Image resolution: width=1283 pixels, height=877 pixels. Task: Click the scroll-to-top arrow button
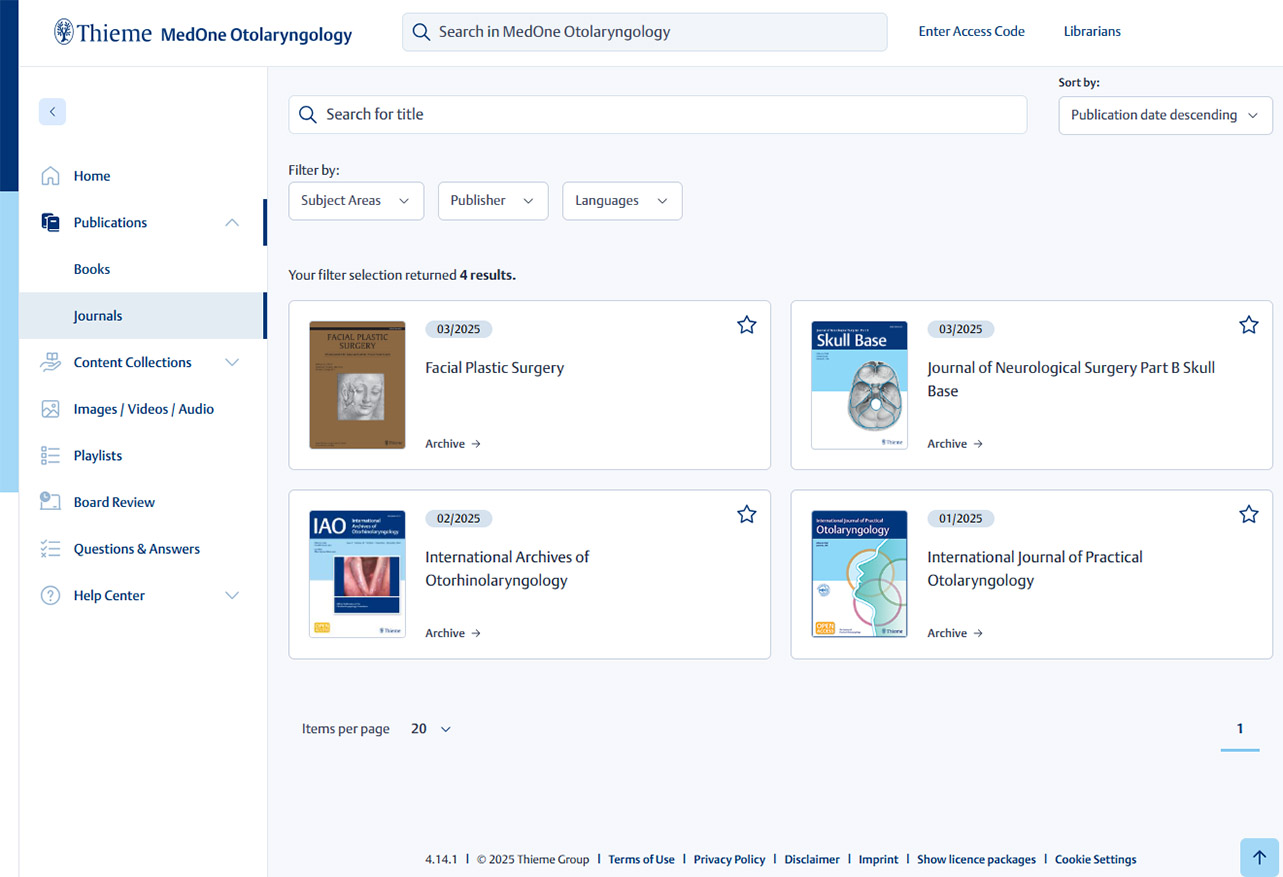click(1259, 857)
